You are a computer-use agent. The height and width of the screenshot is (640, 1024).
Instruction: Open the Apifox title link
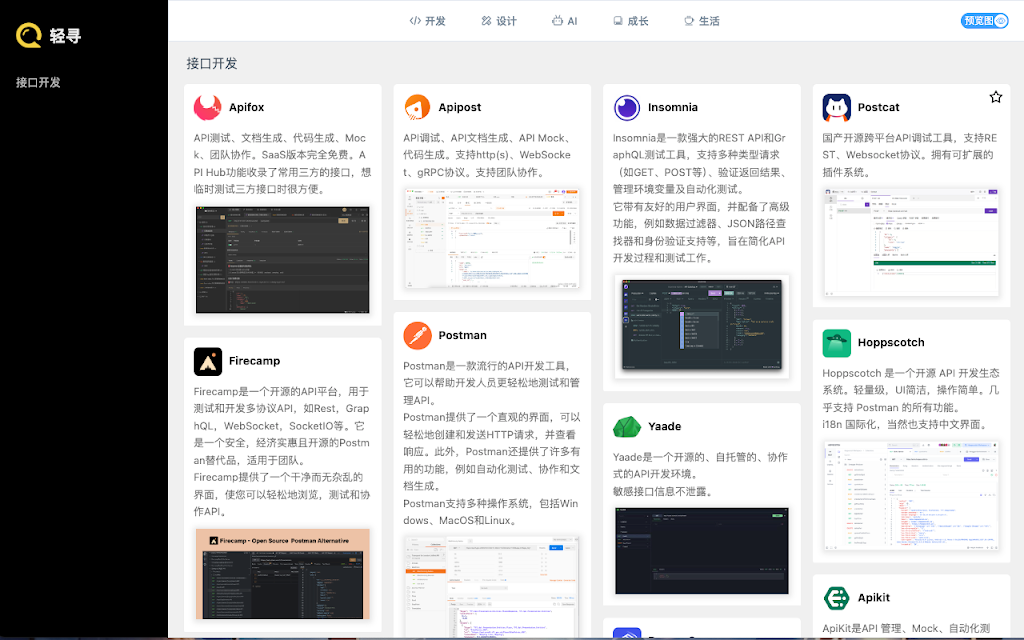click(x=246, y=107)
